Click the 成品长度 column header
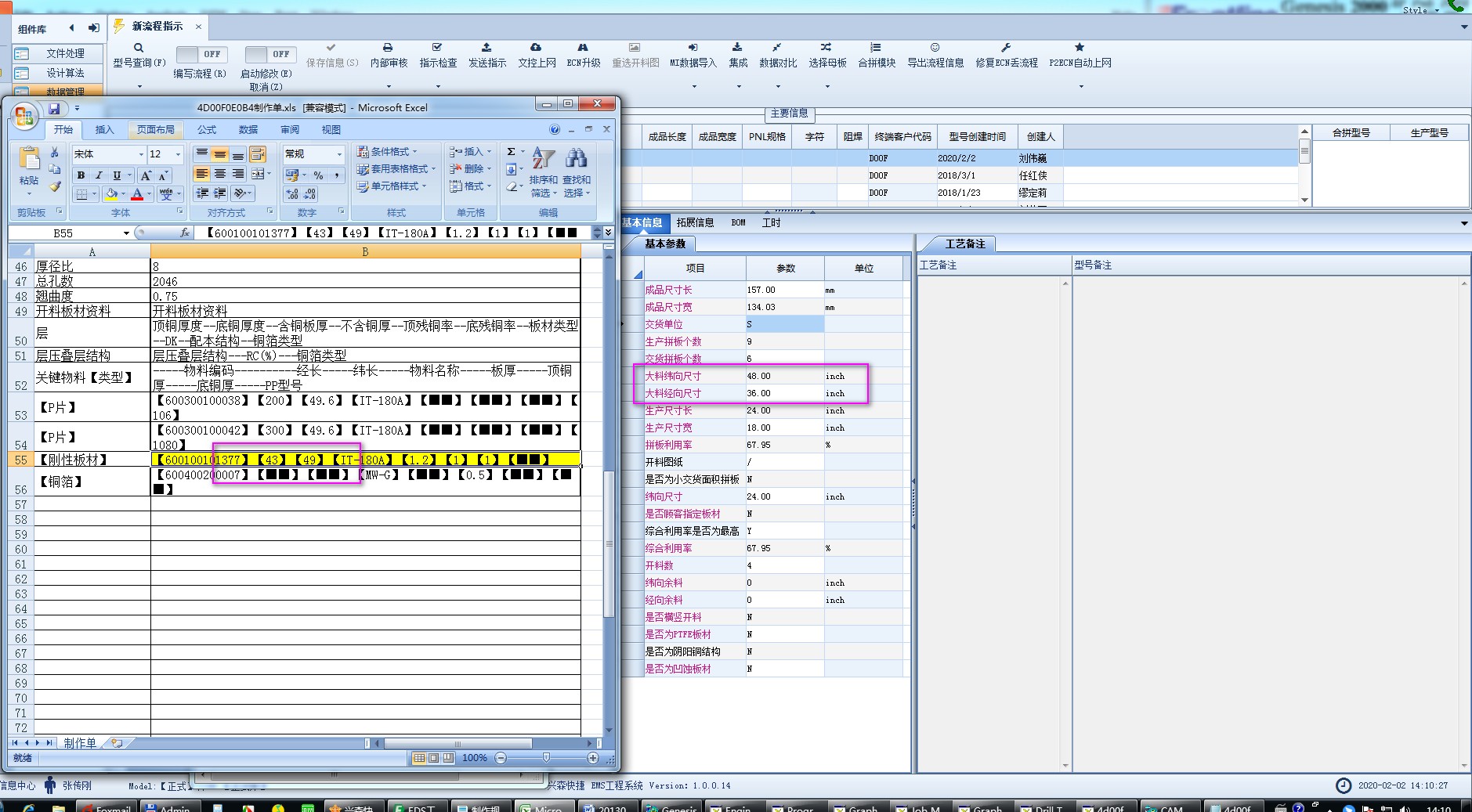The height and width of the screenshot is (812, 1472). (x=667, y=137)
